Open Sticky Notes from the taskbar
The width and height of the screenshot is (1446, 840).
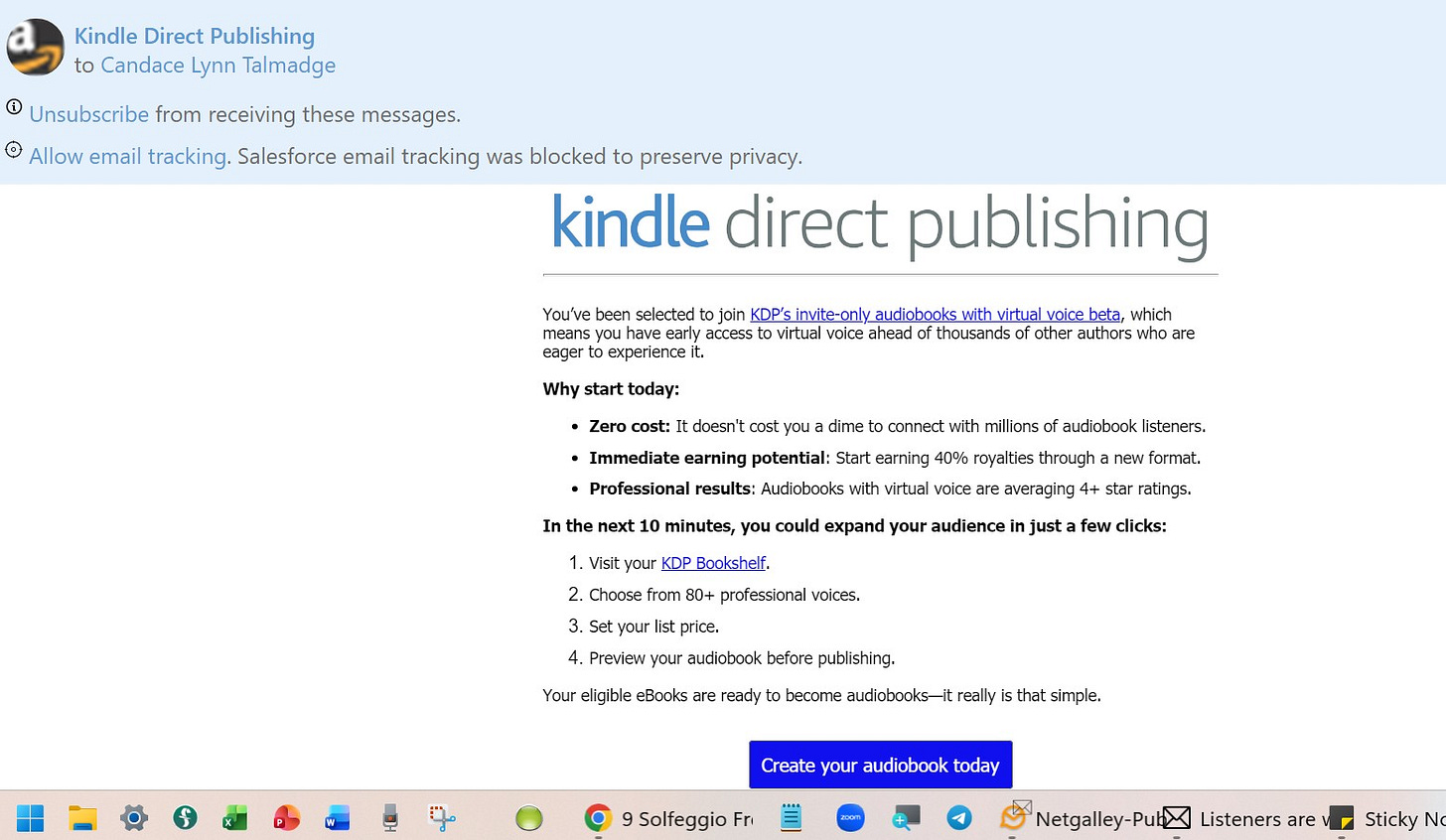coord(1387,818)
